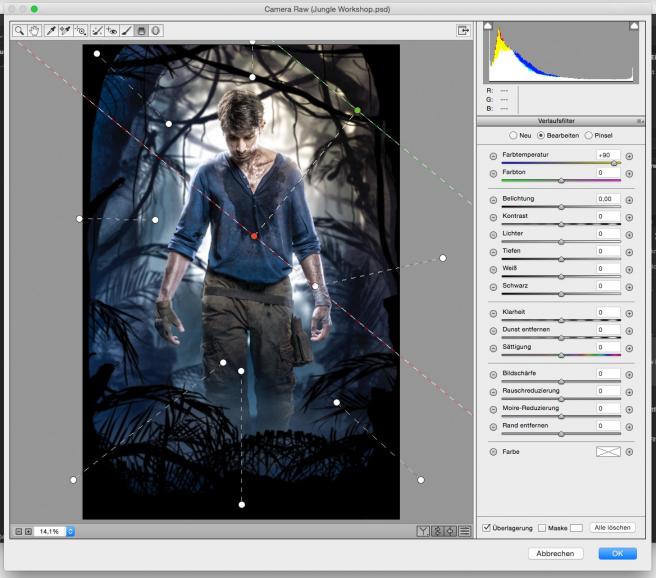Click the fullscreen toggle icon in the toolbar
The width and height of the screenshot is (656, 578).
point(463,31)
